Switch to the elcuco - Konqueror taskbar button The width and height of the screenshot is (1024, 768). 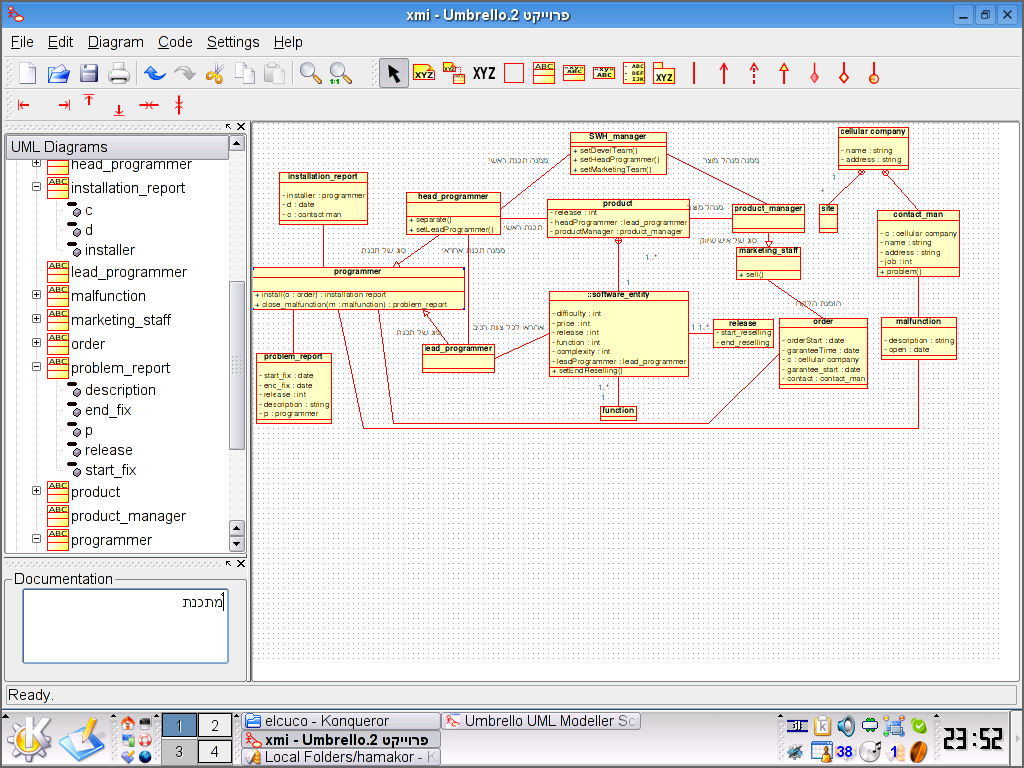pyautogui.click(x=340, y=720)
